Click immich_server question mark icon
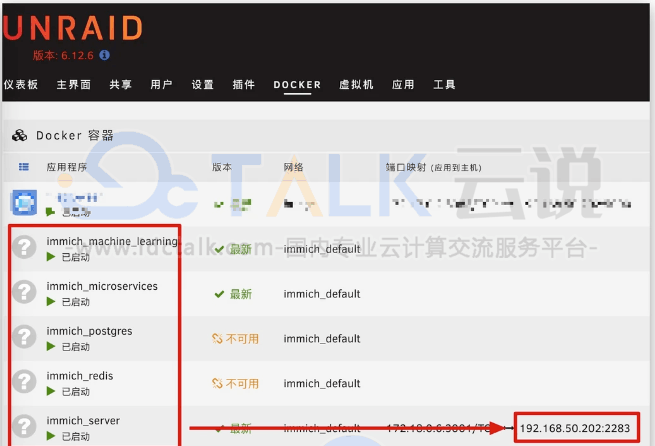 (x=24, y=426)
